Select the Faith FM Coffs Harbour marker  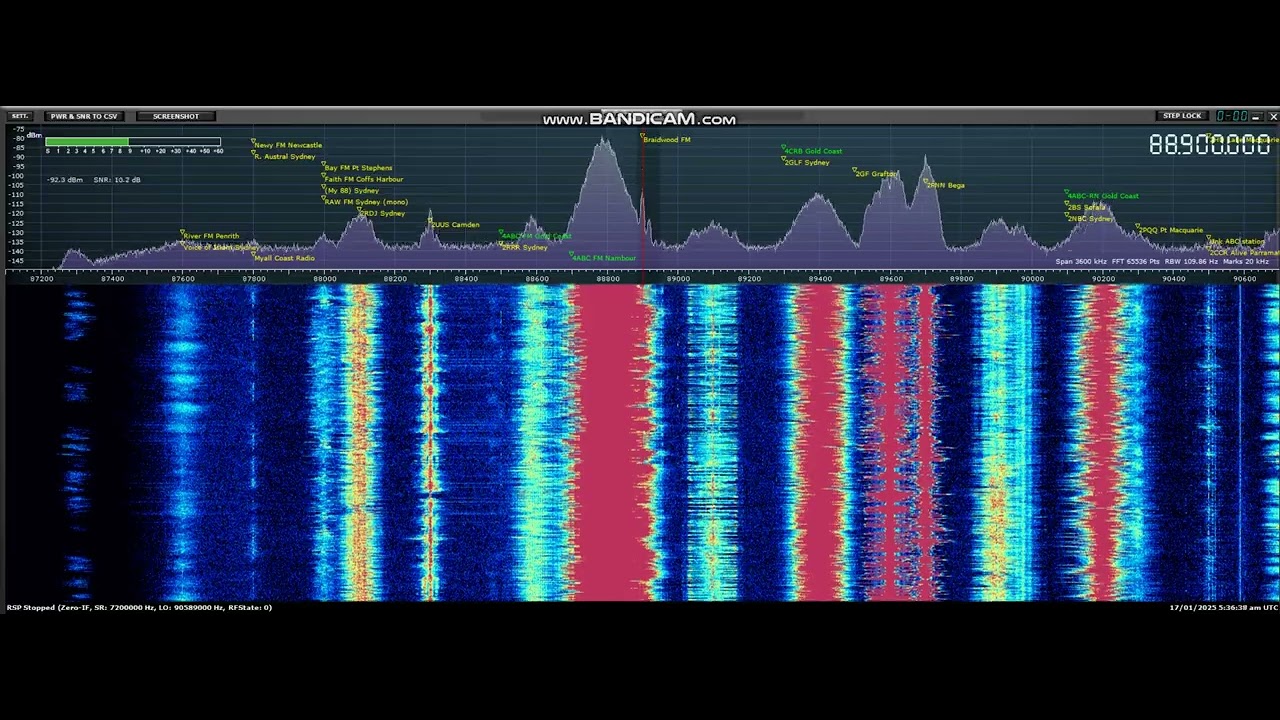pos(363,179)
